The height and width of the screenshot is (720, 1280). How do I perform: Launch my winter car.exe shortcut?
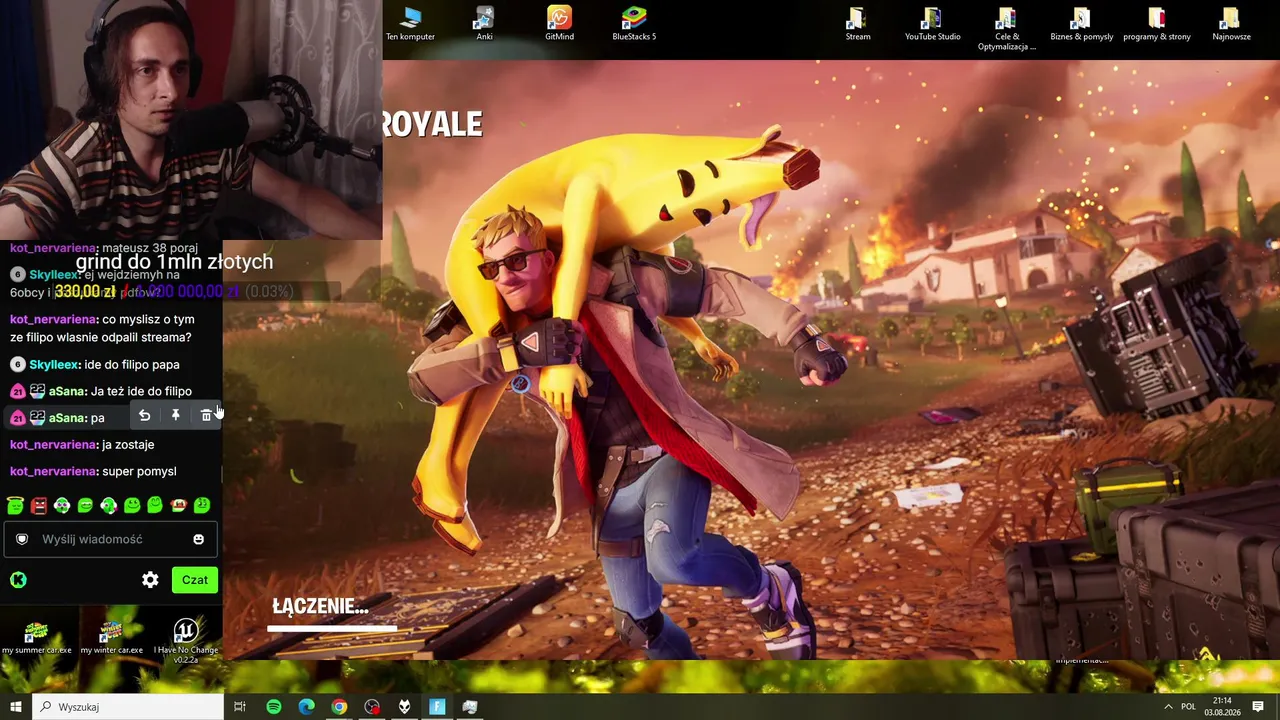pyautogui.click(x=111, y=637)
